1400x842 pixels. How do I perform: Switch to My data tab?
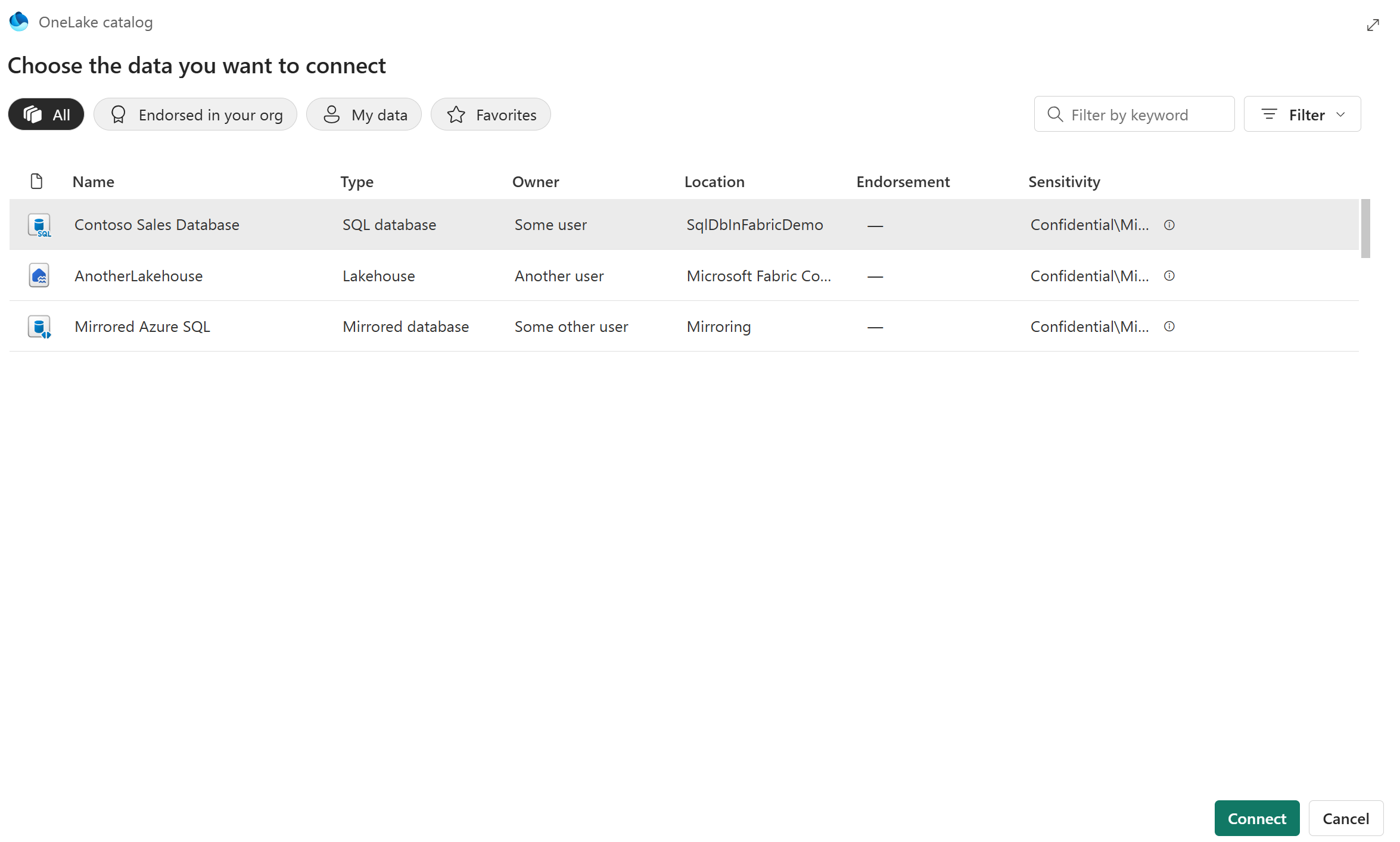364,114
